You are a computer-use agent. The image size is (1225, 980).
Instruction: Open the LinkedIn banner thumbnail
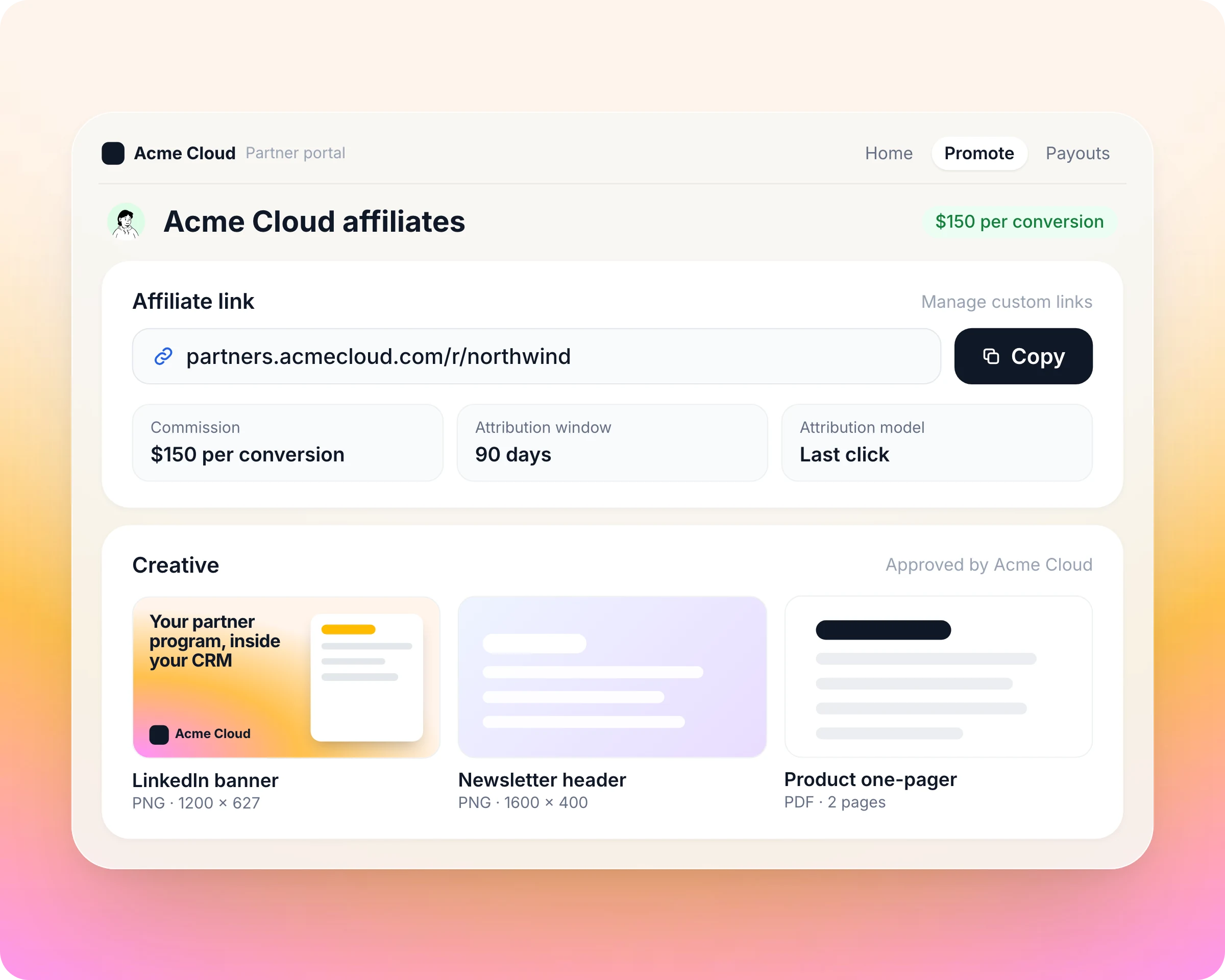coord(286,677)
